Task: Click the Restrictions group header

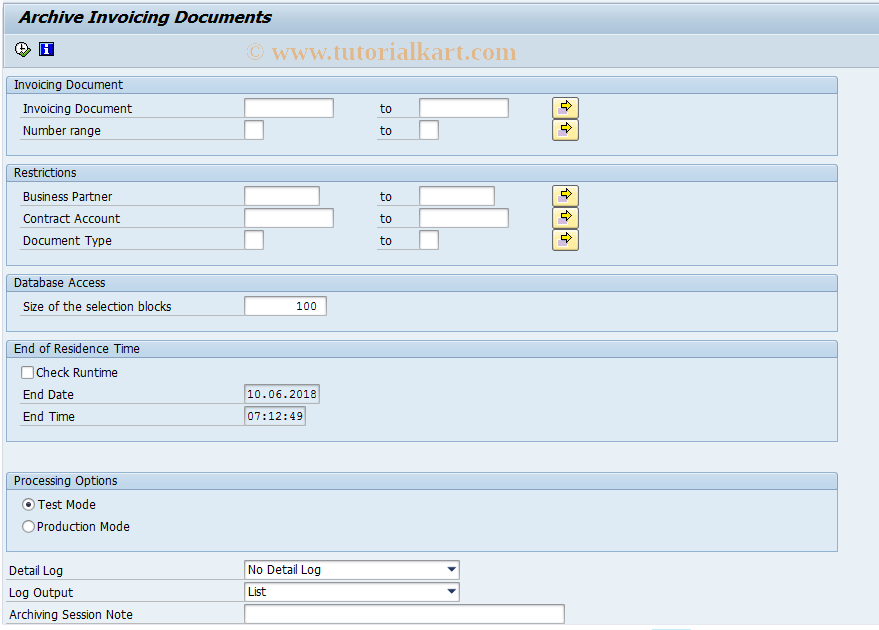Action: 422,173
